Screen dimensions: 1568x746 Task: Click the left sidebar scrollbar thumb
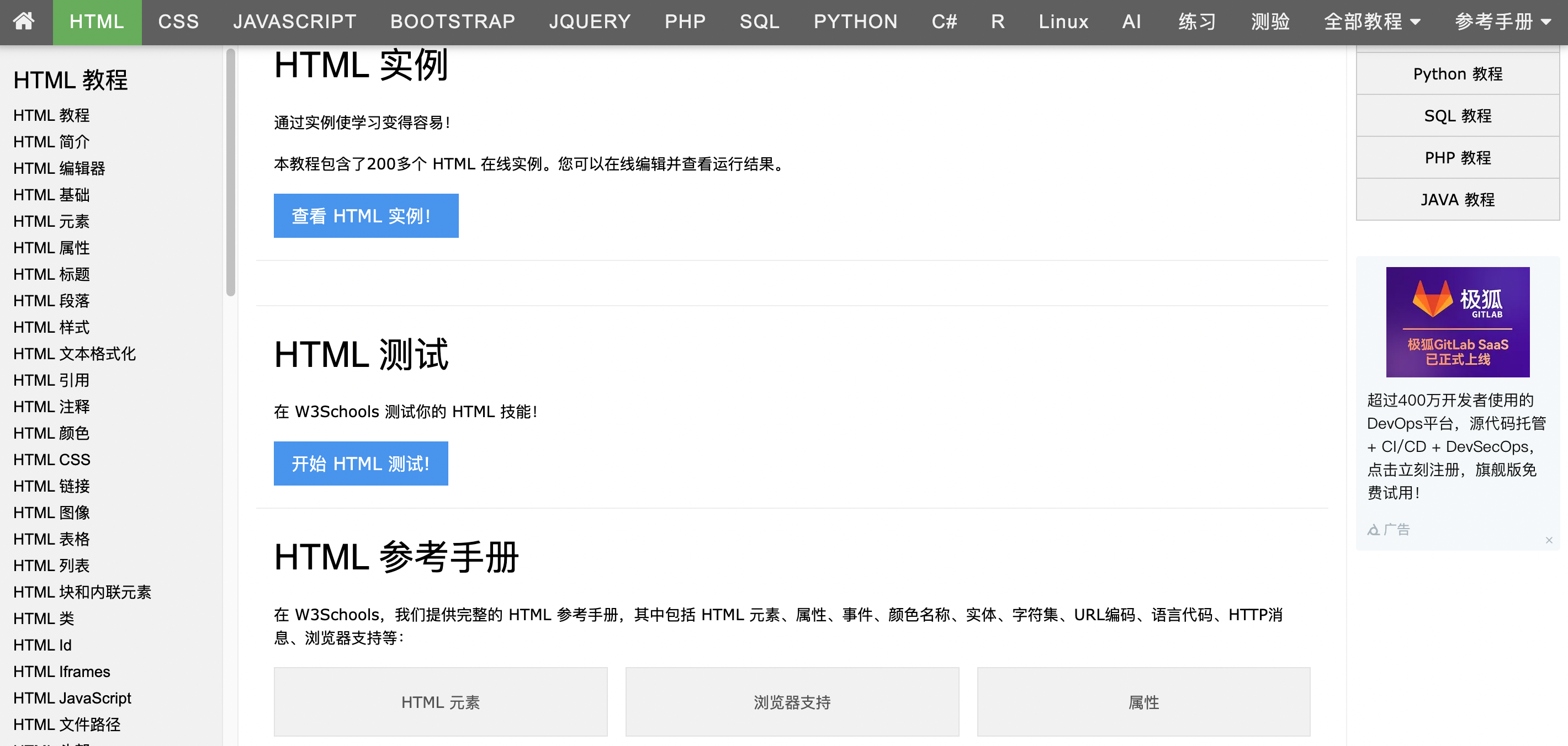(231, 172)
